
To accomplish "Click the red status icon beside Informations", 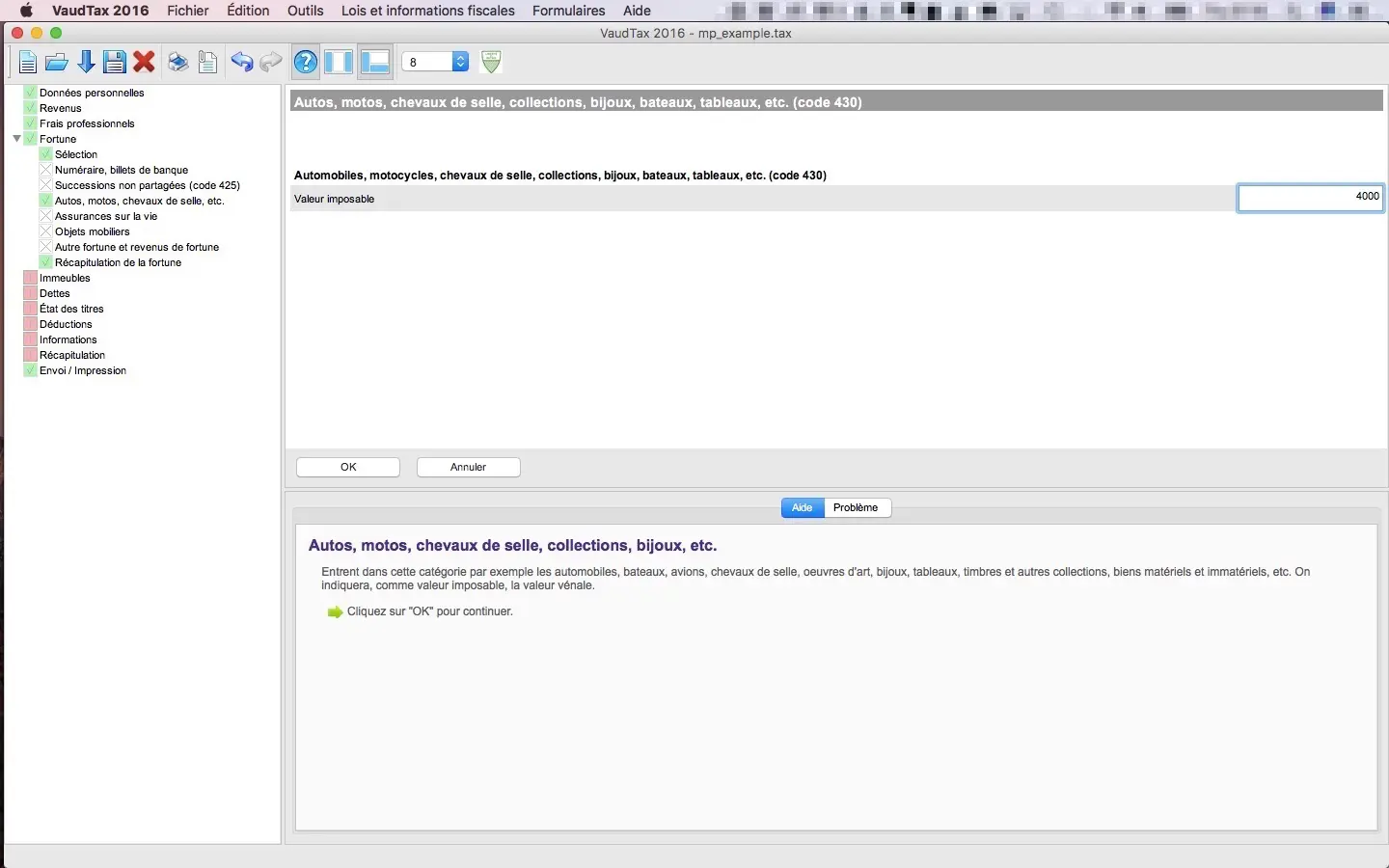I will [30, 339].
